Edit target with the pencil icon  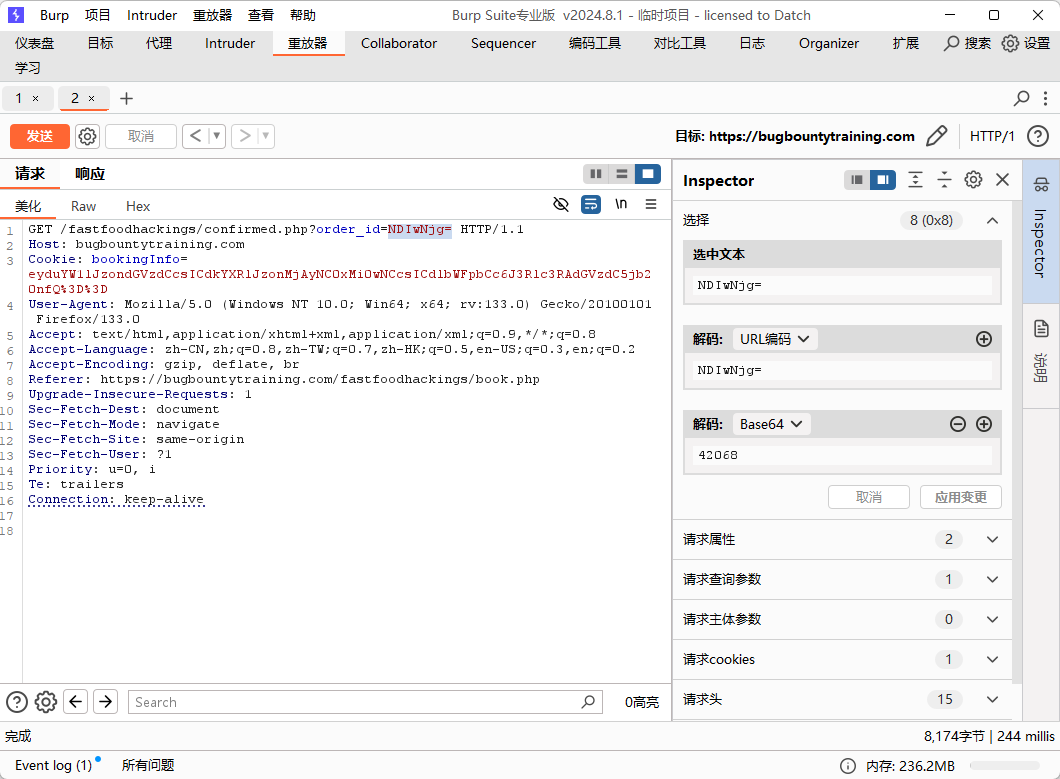click(936, 136)
